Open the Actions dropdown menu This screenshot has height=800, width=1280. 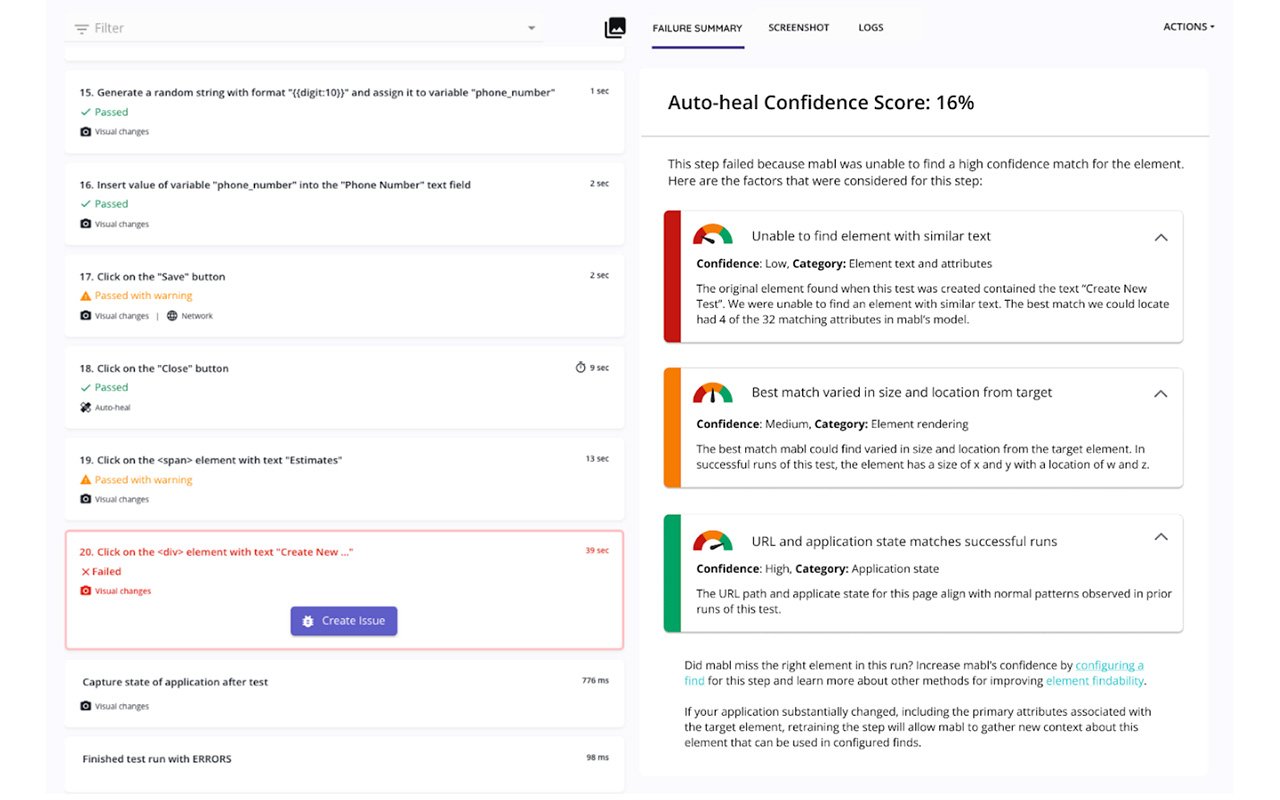coord(1188,27)
